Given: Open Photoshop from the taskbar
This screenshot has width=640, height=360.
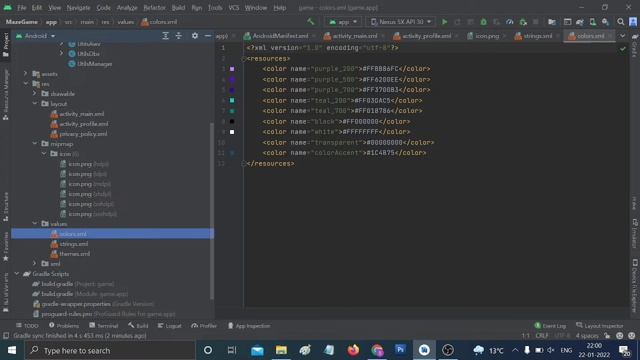Looking at the screenshot, I should [x=400, y=350].
